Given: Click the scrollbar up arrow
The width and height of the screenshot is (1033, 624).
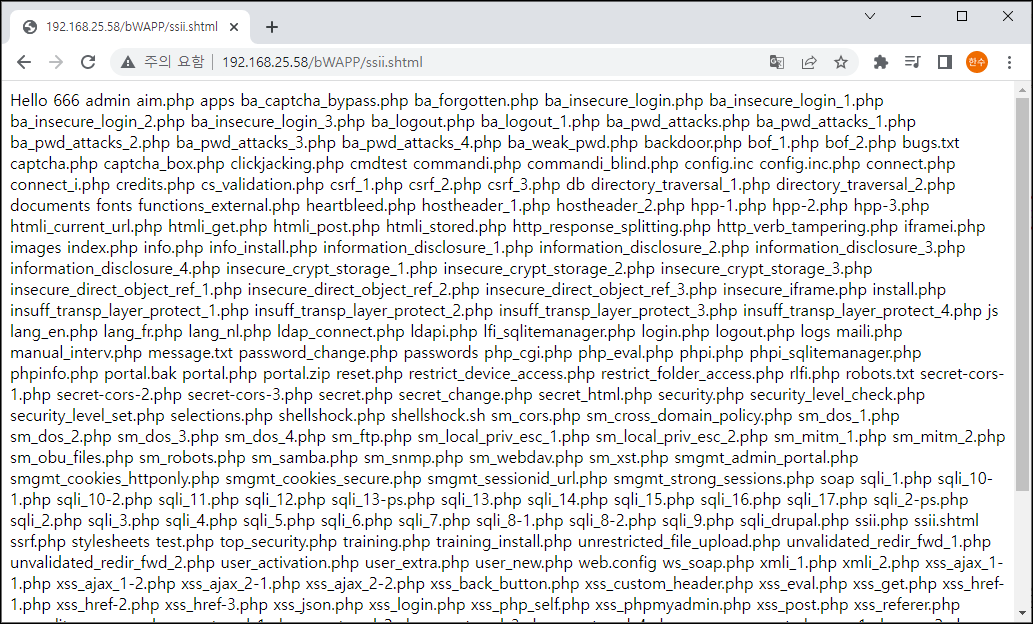Looking at the screenshot, I should click(x=1022, y=90).
